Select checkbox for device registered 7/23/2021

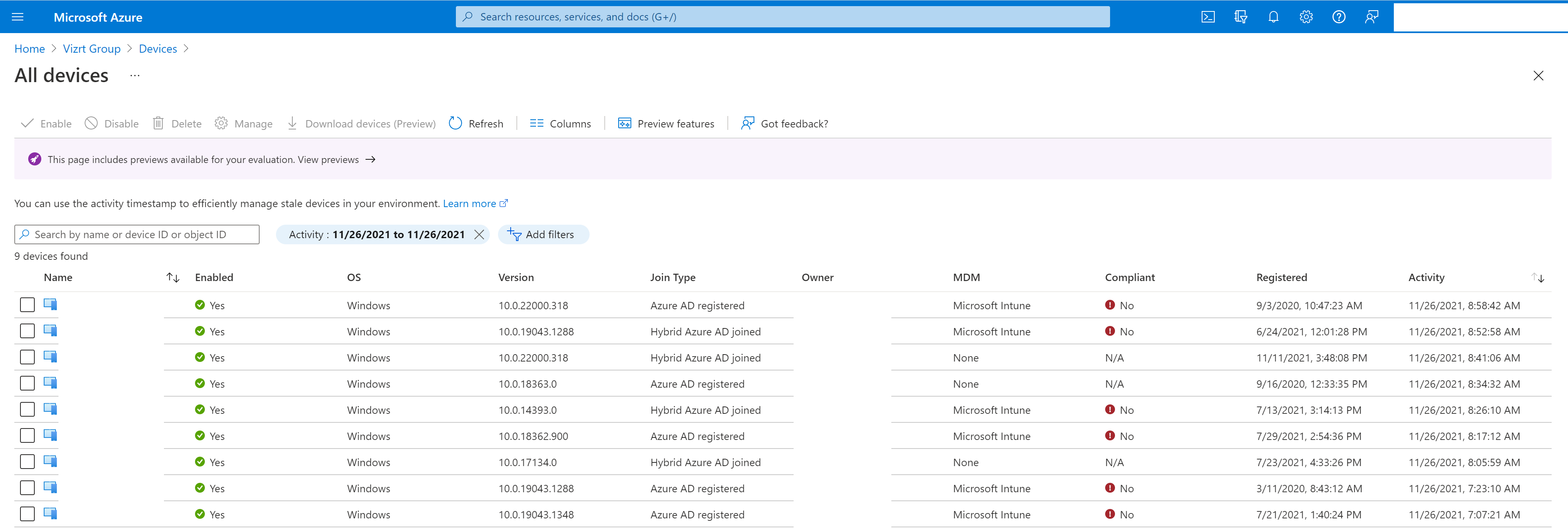(x=27, y=462)
